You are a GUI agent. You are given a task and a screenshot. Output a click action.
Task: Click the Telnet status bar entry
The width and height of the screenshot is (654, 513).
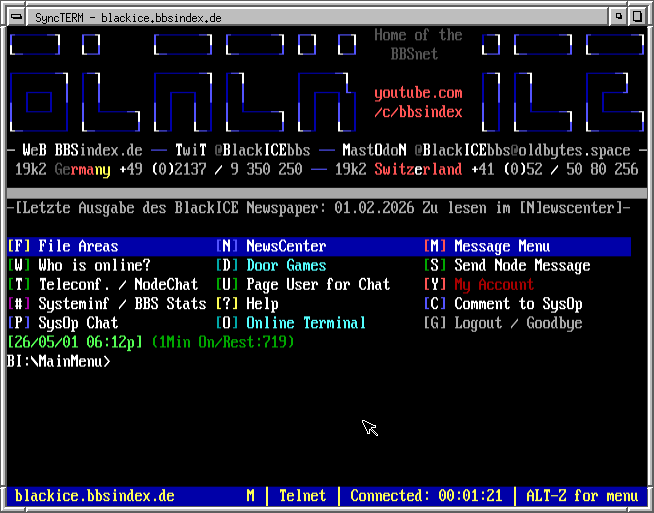(x=303, y=495)
